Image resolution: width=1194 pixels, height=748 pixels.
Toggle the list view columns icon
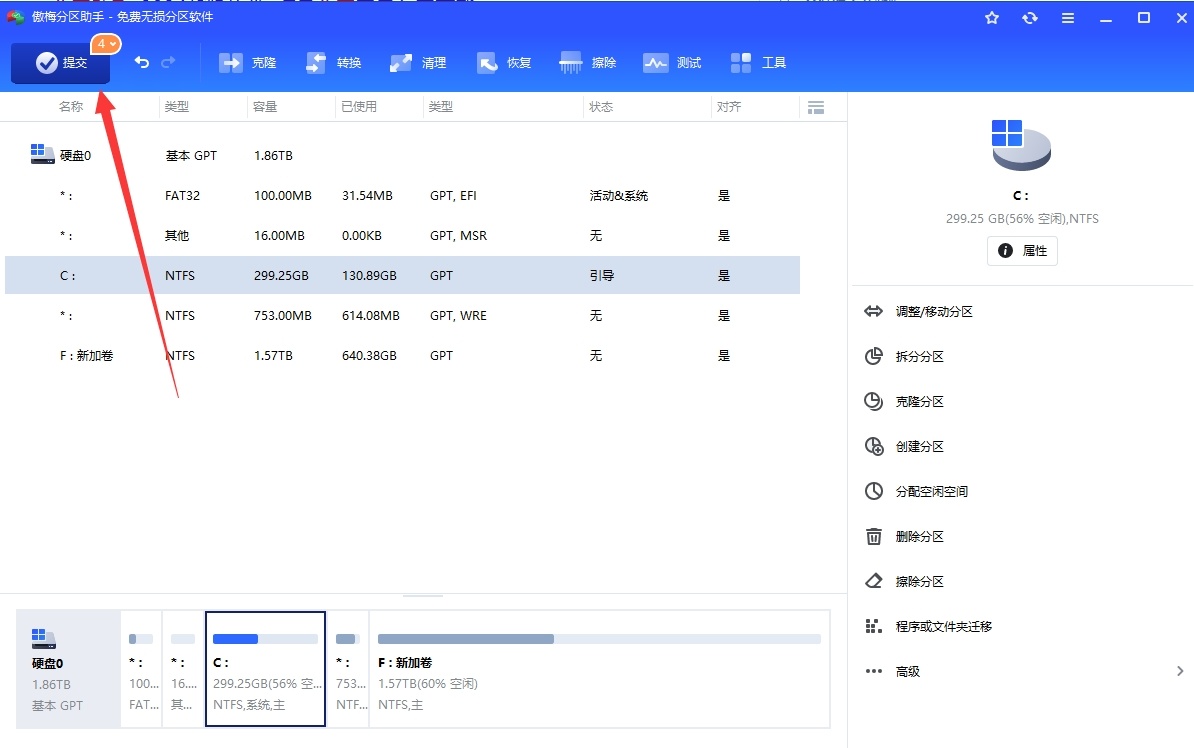[x=816, y=107]
